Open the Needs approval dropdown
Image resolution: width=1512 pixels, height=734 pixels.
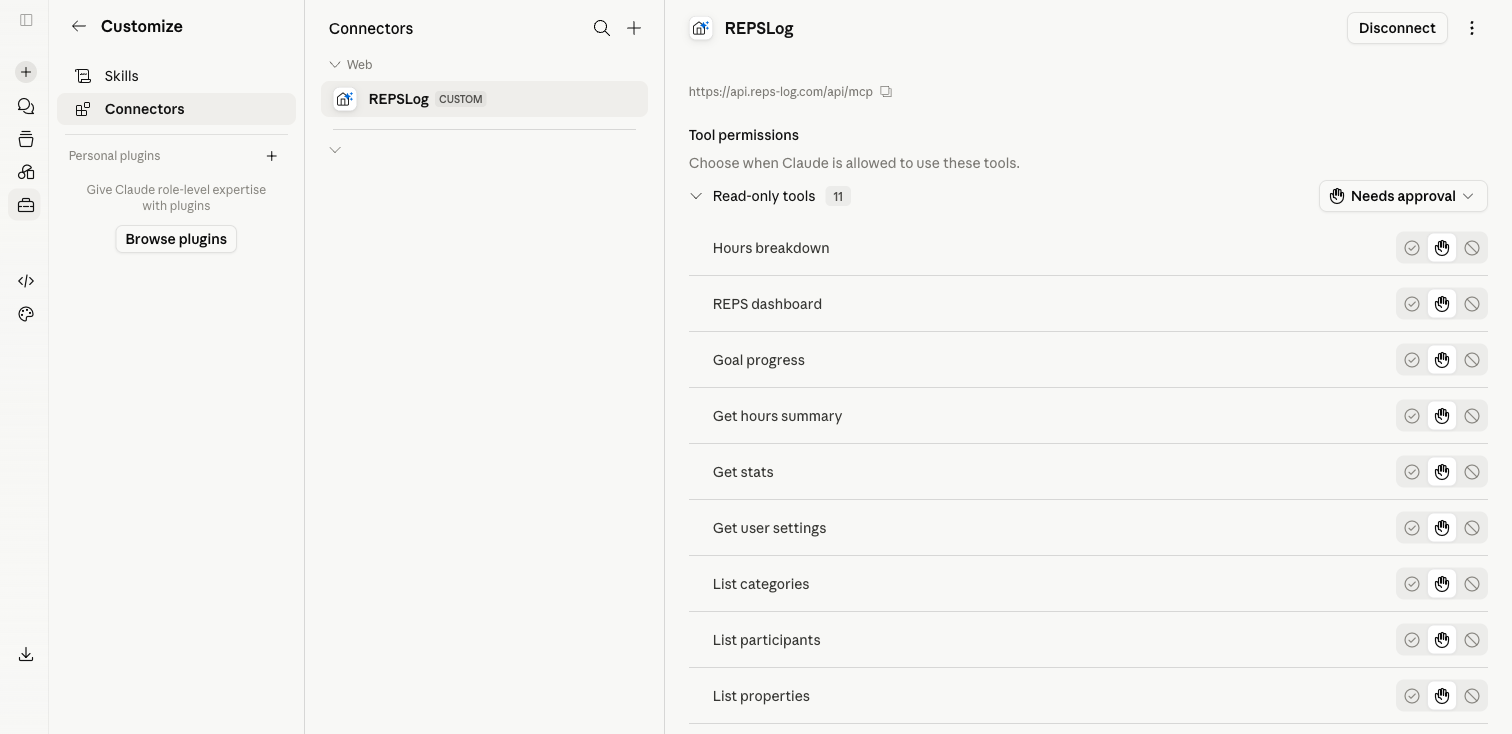[1403, 196]
